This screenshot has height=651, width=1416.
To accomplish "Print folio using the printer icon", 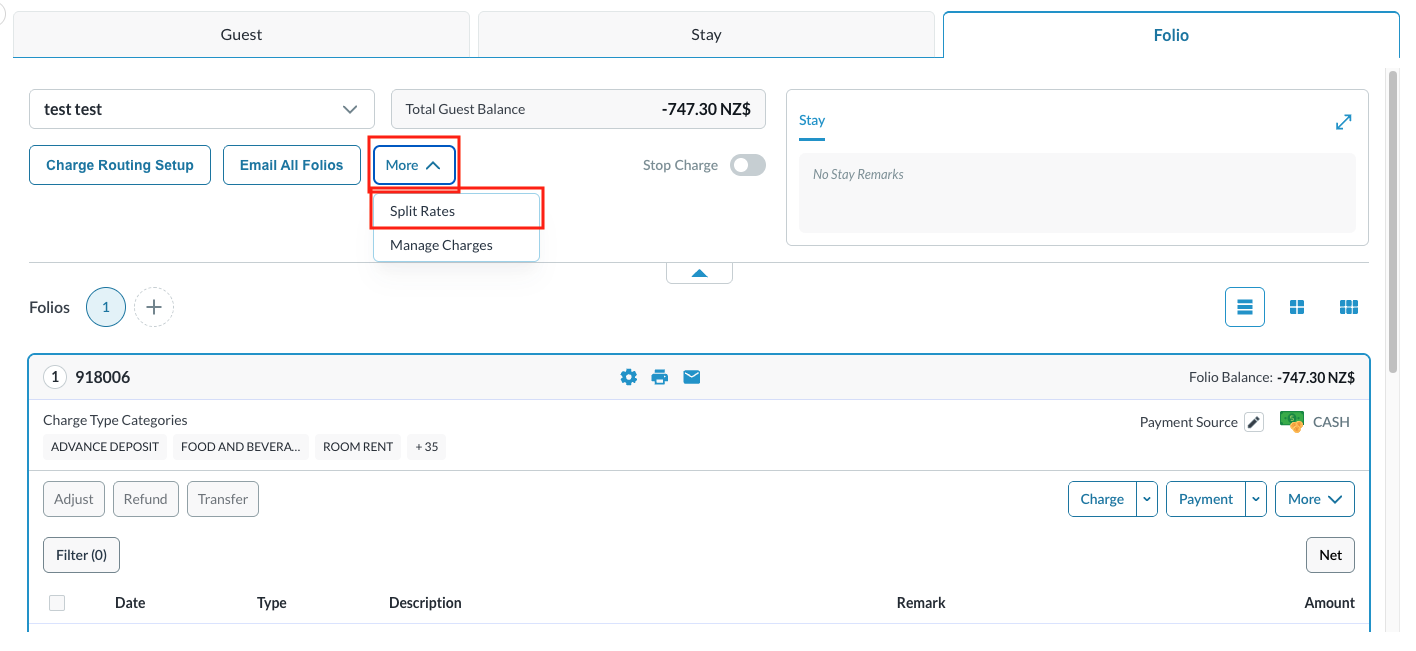I will tap(659, 377).
